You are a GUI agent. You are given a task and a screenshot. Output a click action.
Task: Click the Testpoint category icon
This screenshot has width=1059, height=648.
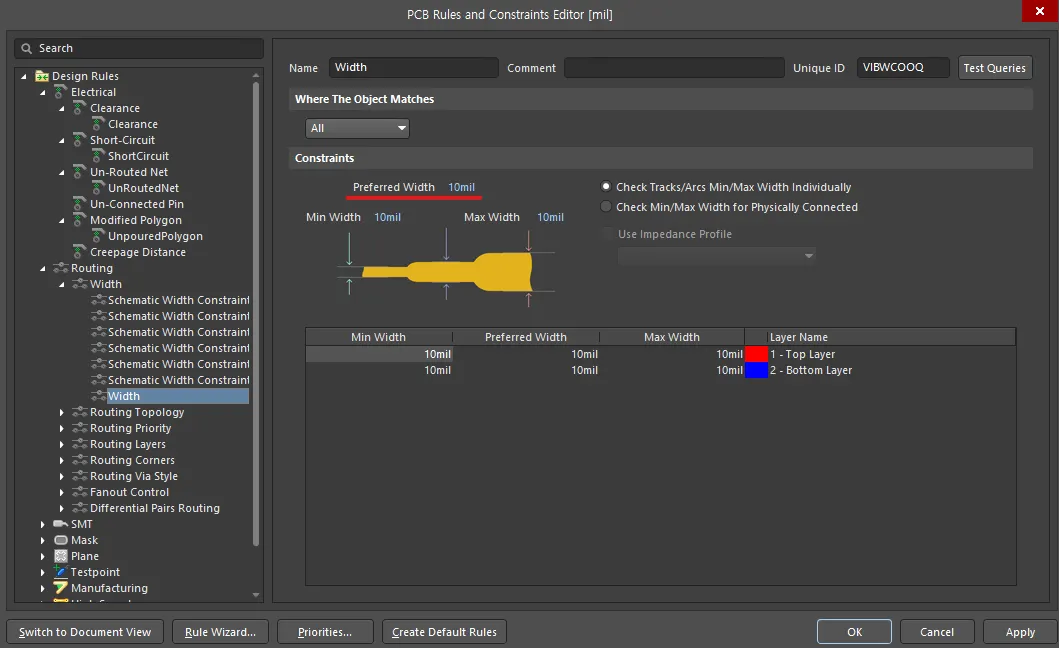(61, 572)
